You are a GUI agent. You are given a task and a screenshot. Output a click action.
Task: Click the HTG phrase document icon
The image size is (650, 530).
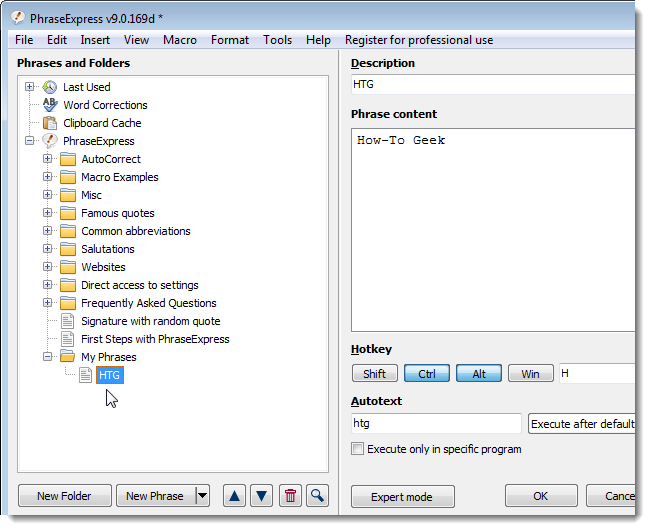tap(86, 375)
